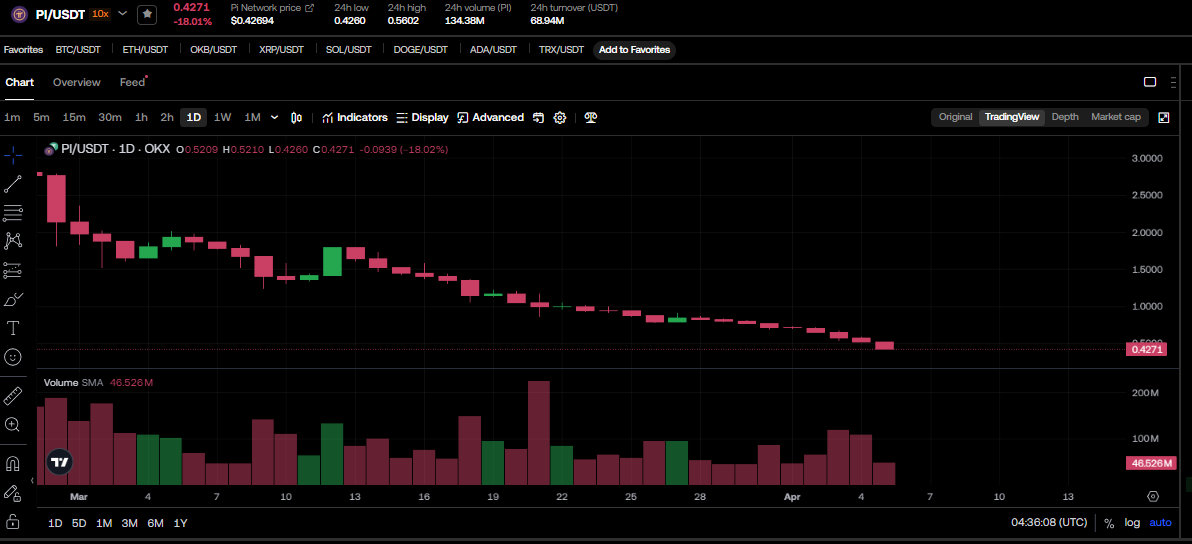1192x544 pixels.
Task: Toggle log scale
Action: [1133, 523]
